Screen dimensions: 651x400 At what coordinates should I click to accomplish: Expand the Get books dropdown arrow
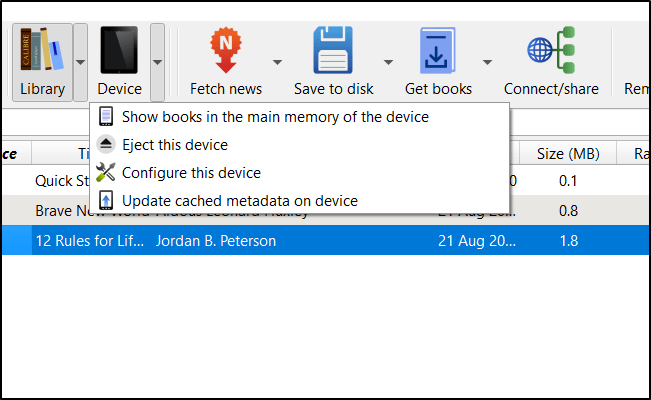tap(487, 62)
